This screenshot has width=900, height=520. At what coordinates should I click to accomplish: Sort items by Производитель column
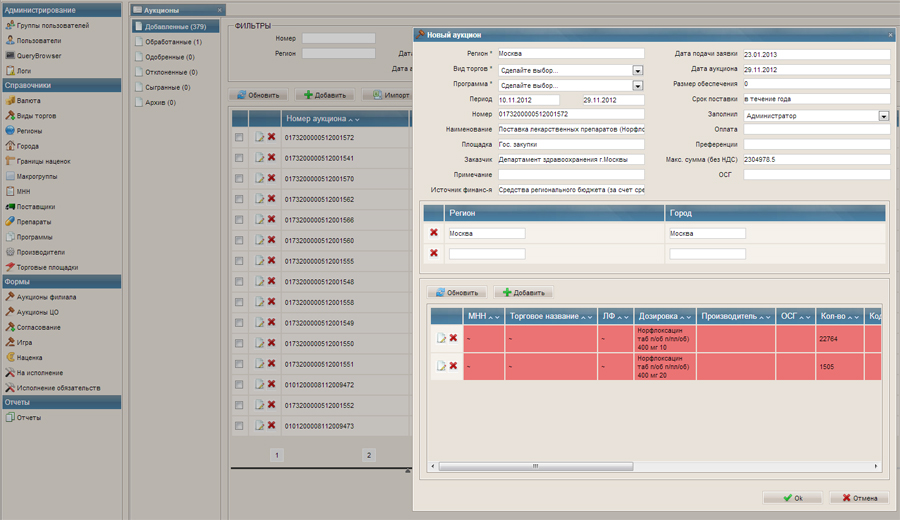[x=736, y=316]
